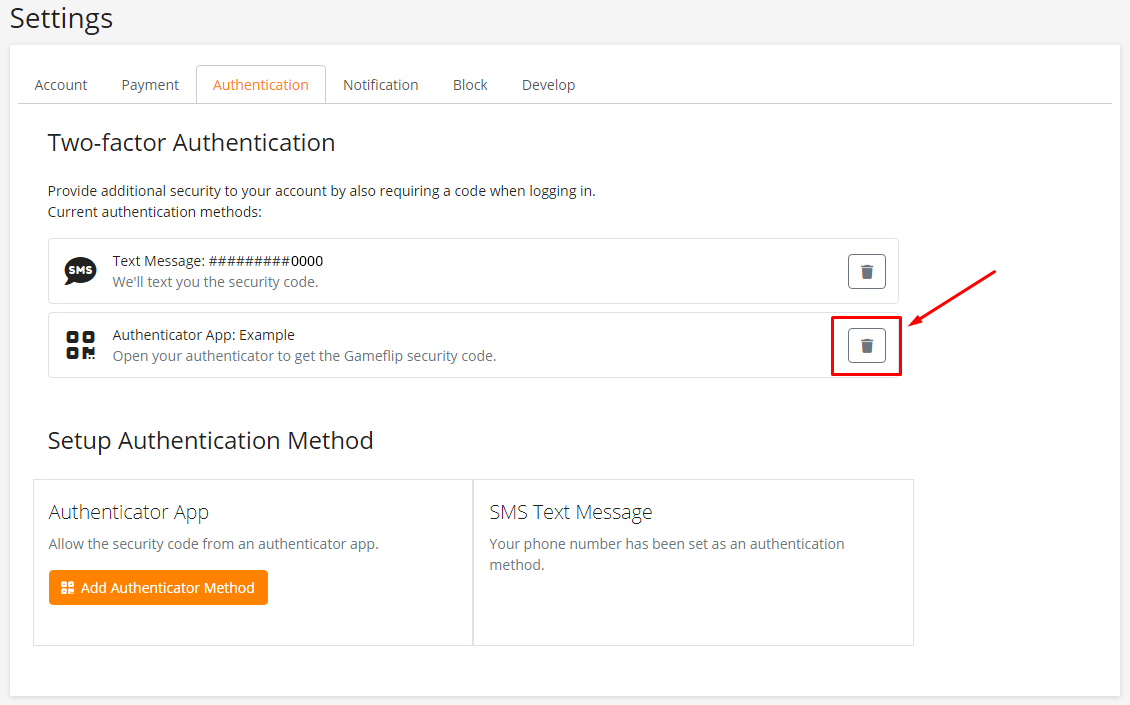1130x705 pixels.
Task: Open the Block settings tab
Action: tap(470, 85)
